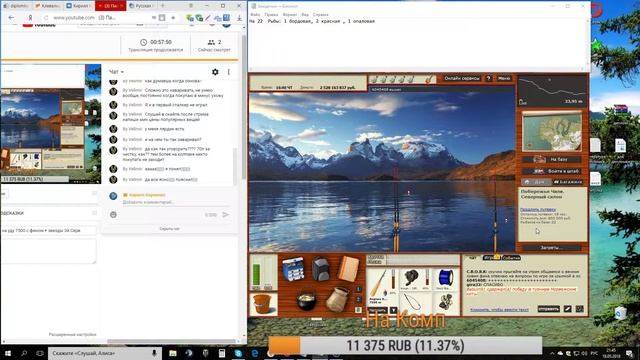
Task: Click Продлить путевку link
Action: click(538, 209)
